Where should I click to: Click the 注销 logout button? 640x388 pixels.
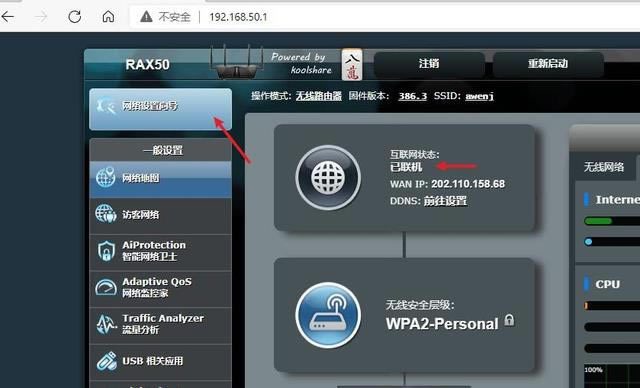(429, 64)
